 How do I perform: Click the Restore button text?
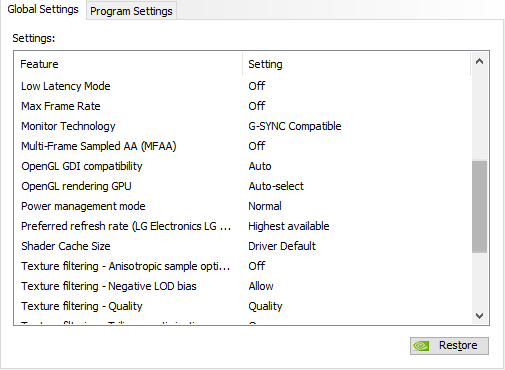tap(458, 345)
